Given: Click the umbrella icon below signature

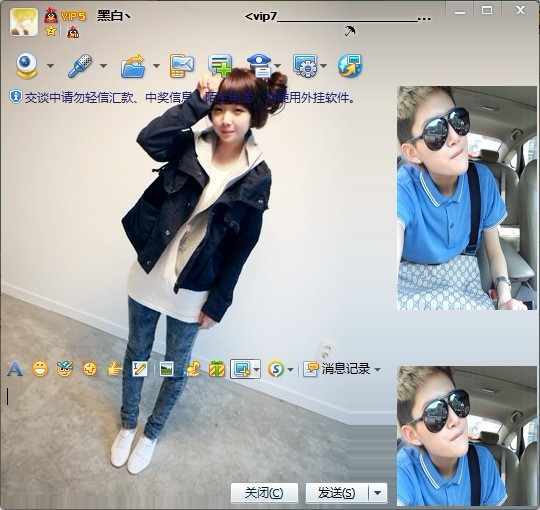Looking at the screenshot, I should click(x=350, y=31).
